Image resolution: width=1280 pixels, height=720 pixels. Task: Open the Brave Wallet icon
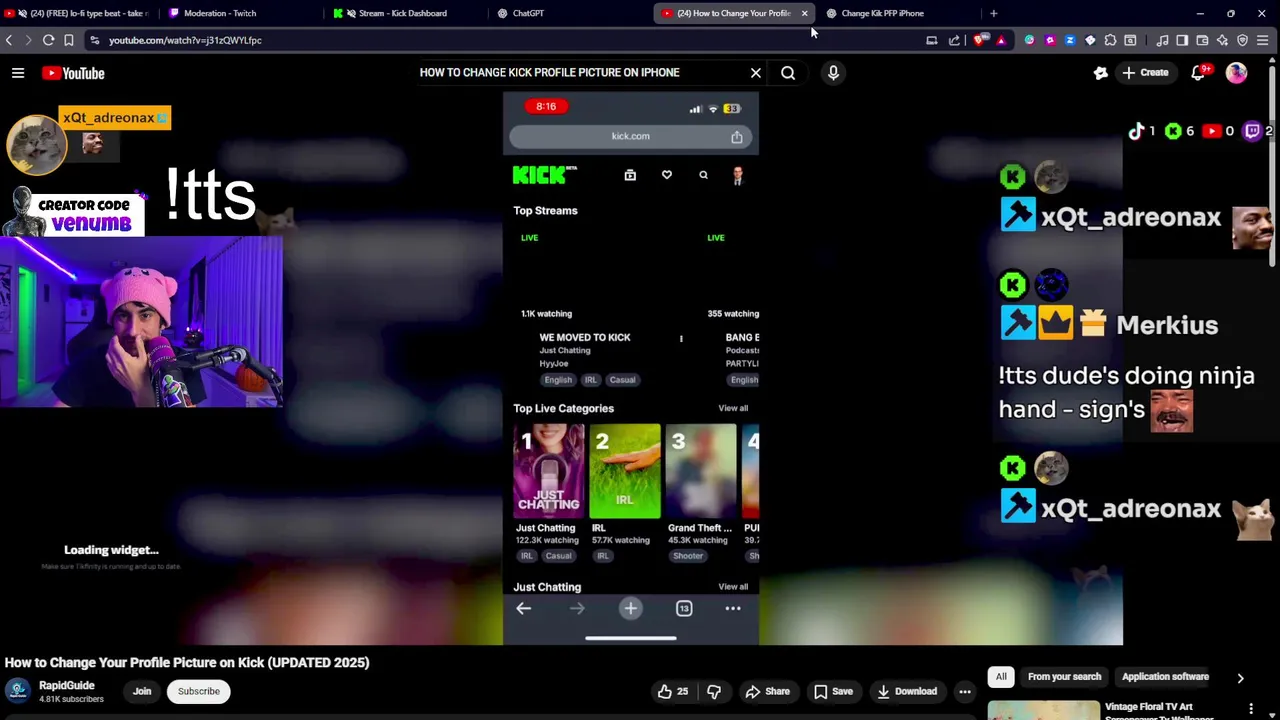[x=1202, y=40]
